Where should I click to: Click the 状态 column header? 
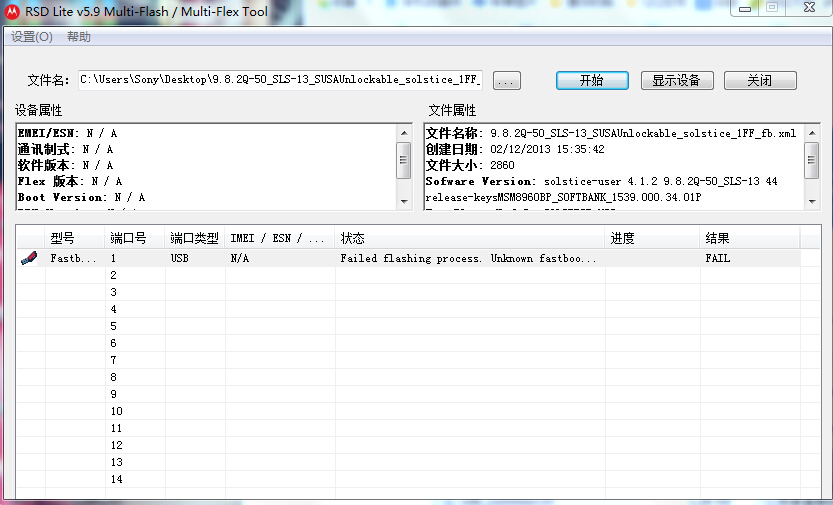coord(470,238)
